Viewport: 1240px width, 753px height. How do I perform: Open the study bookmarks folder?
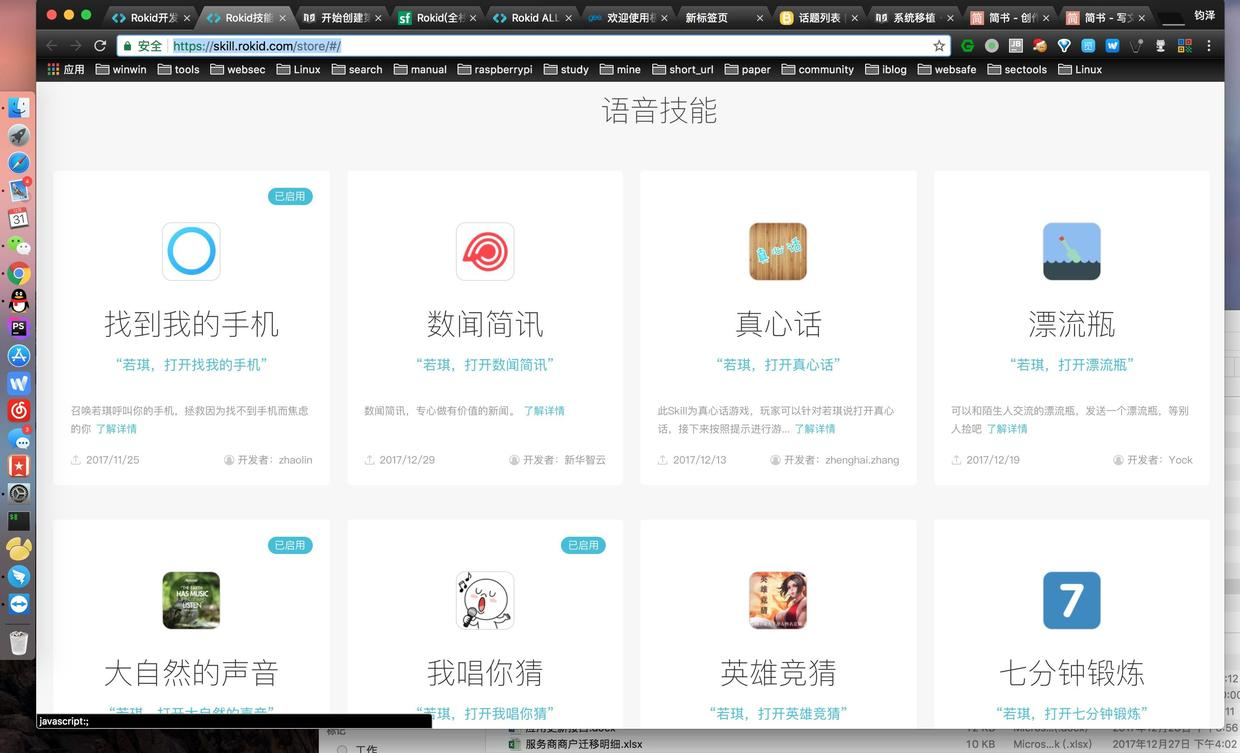pos(566,70)
